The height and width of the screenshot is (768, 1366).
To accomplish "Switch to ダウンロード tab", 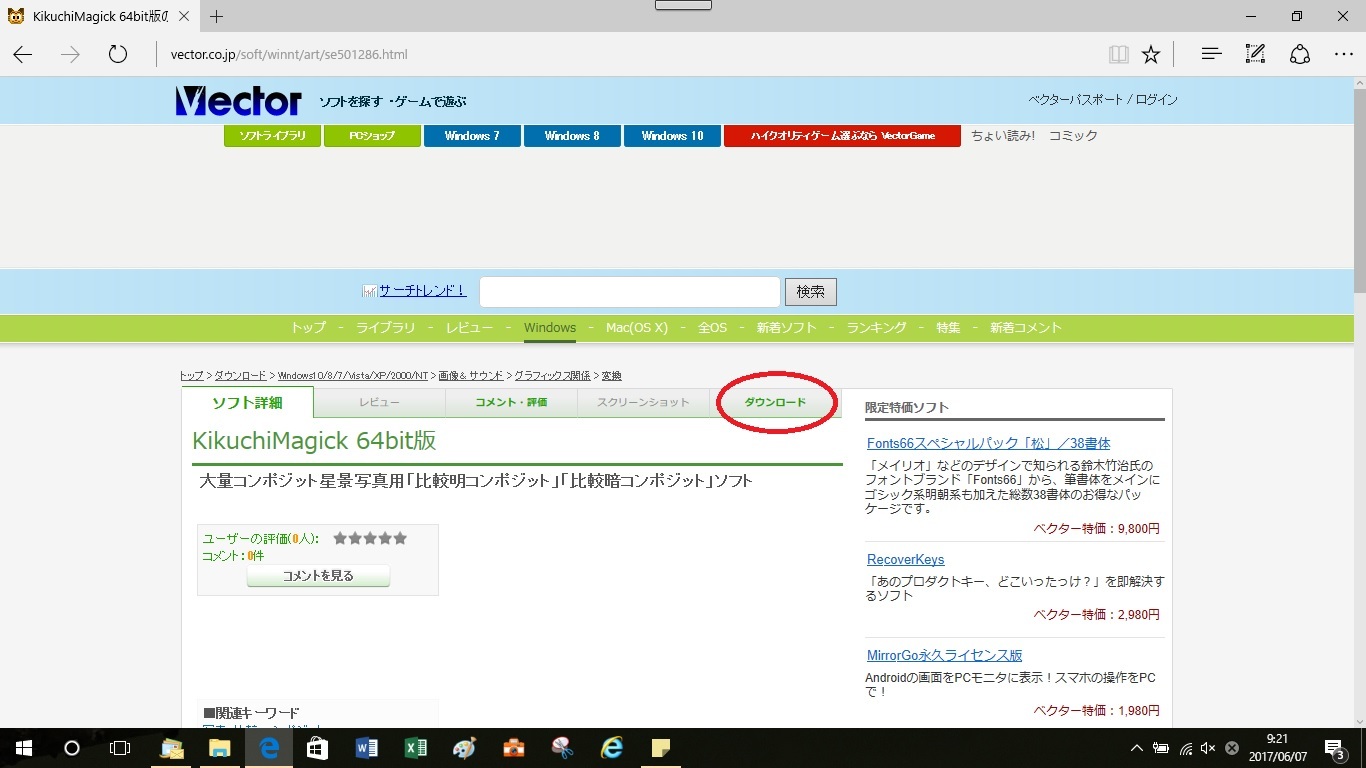I will click(x=775, y=402).
